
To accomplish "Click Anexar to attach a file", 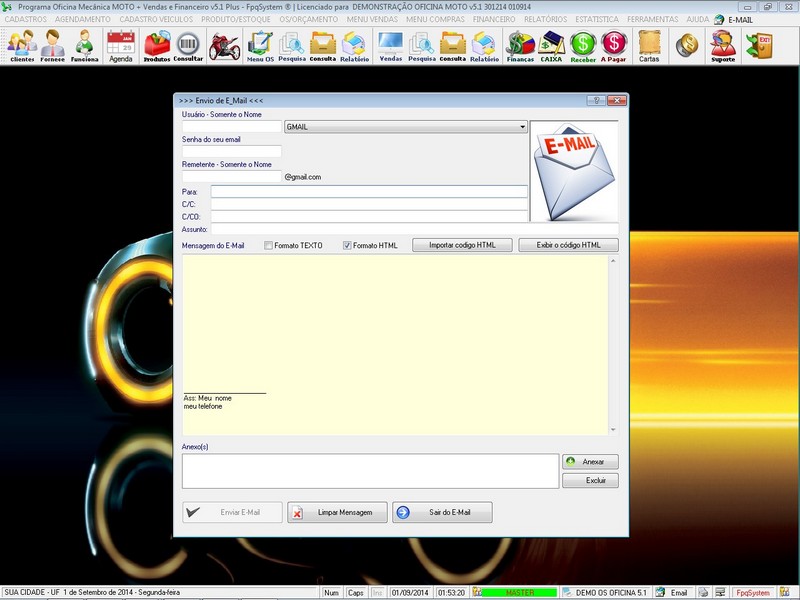I will [x=590, y=462].
